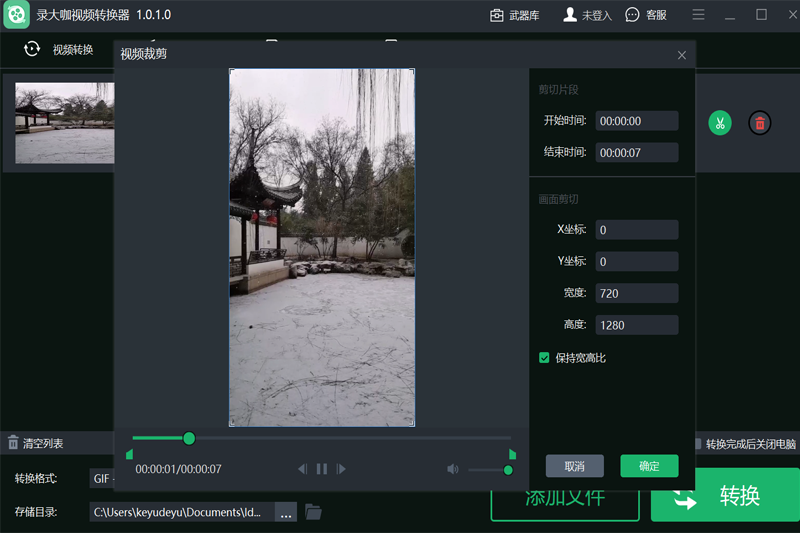Expand the 转换格式 GIF dropdown
This screenshot has height=533, width=800.
(x=103, y=479)
